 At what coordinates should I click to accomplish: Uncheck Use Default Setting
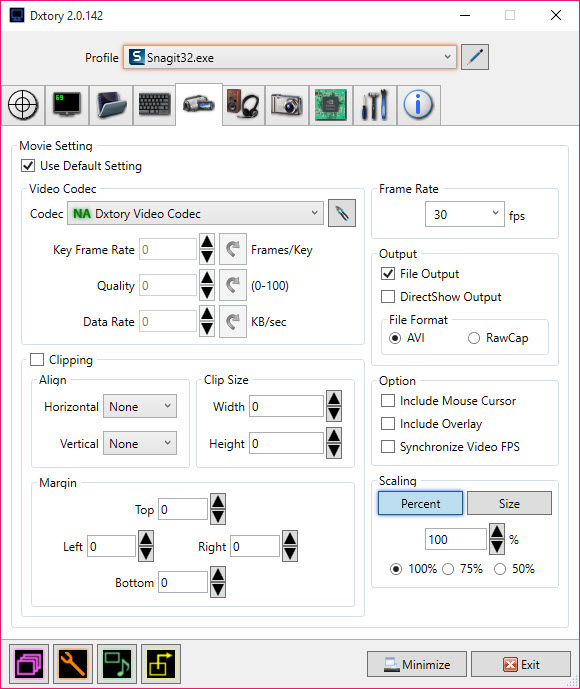[28, 166]
